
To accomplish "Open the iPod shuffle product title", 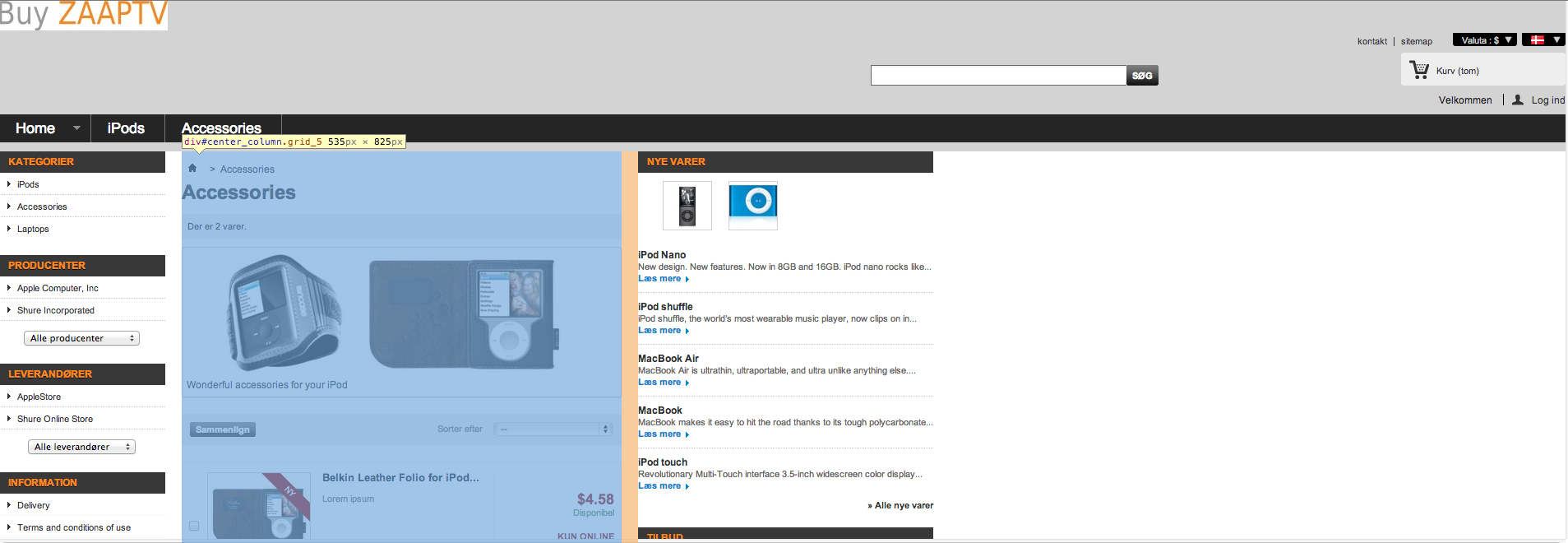I will [665, 307].
